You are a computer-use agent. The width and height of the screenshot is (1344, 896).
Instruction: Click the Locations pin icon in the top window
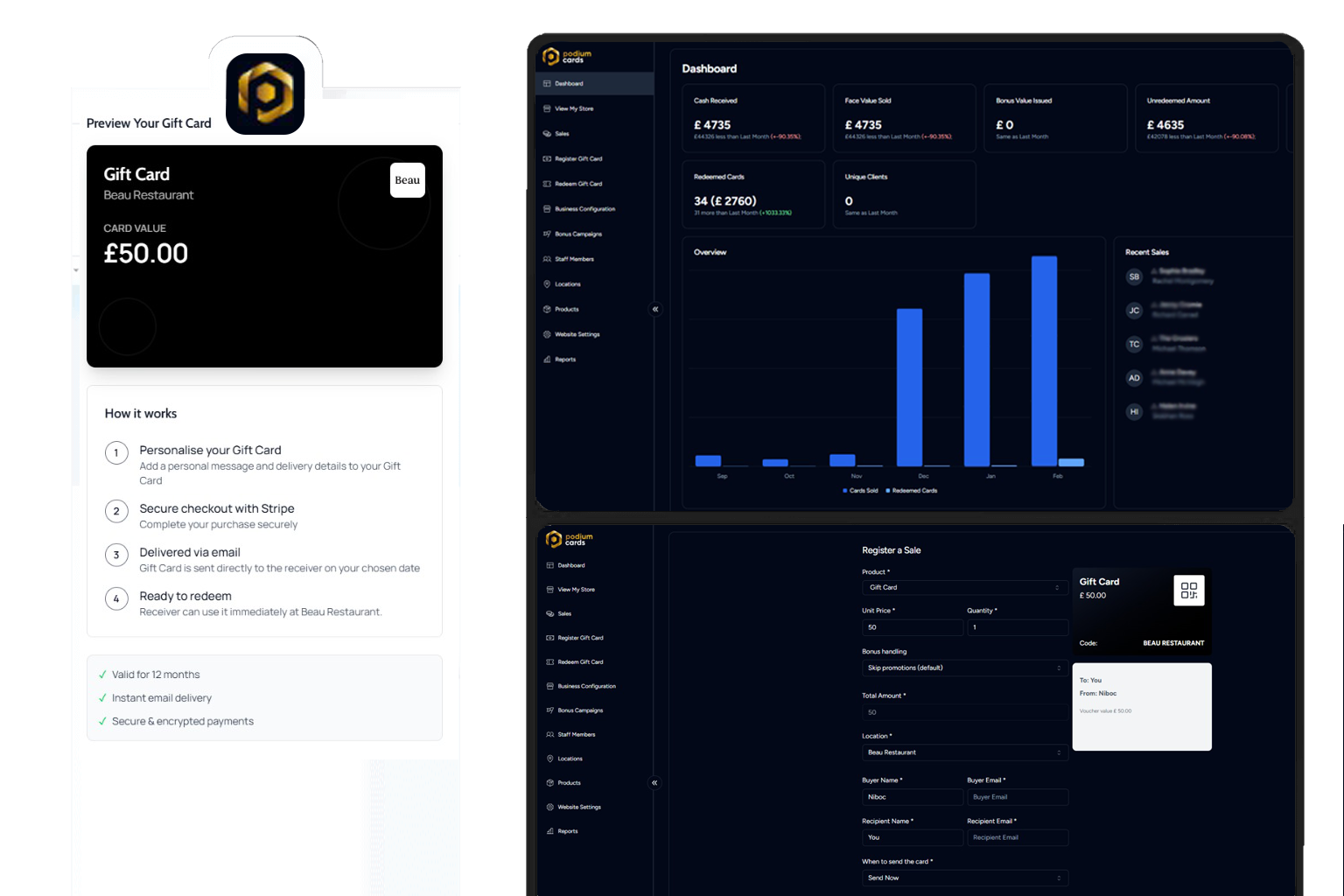[547, 284]
